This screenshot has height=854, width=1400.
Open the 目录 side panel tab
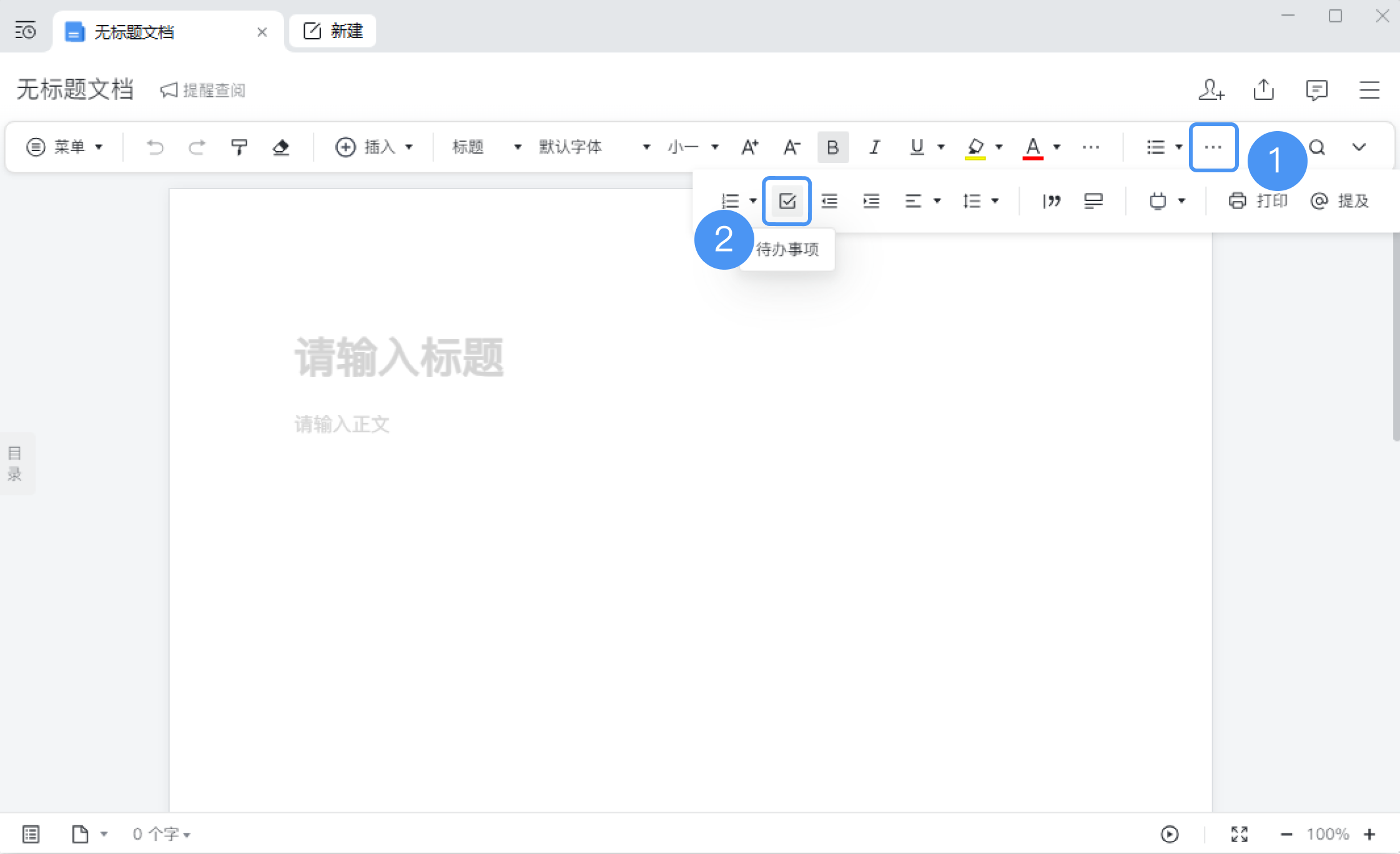[x=15, y=463]
